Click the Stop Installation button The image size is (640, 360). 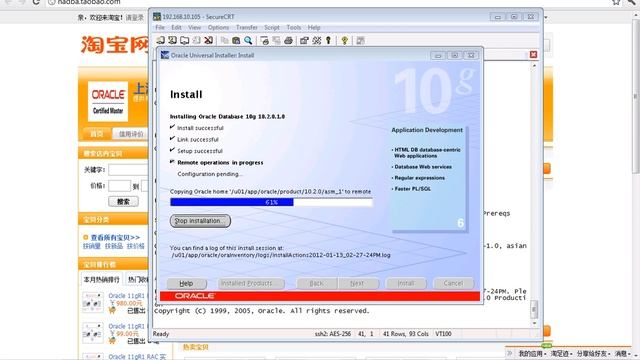click(200, 221)
